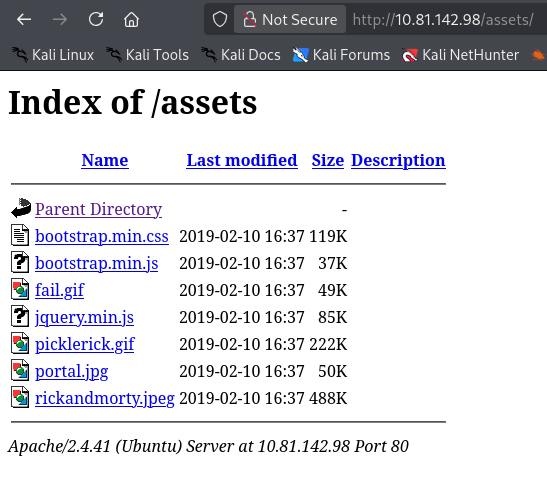547x477 pixels.
Task: Click the Apache/2.4.41 server footer text
Action: click(208, 446)
